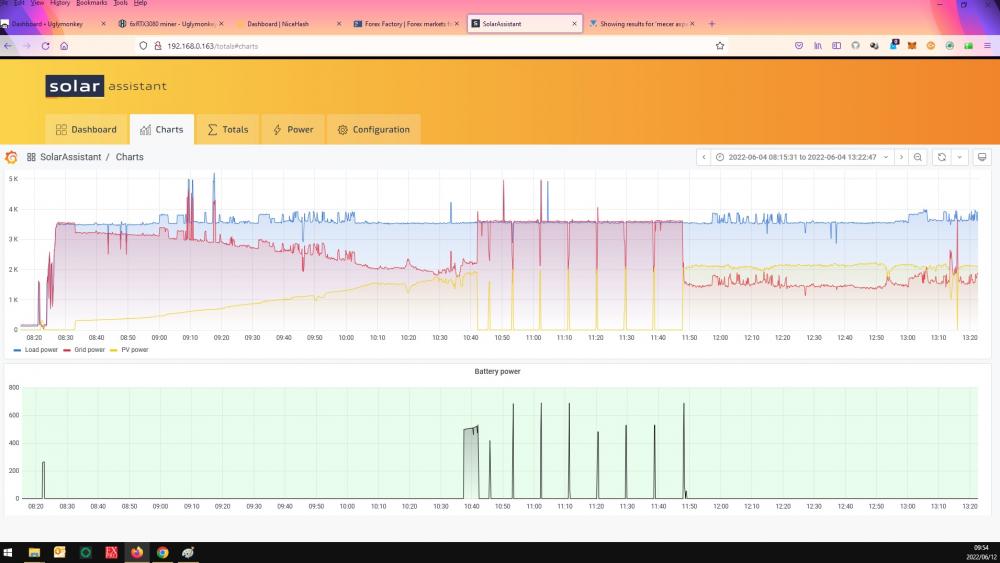Open the Help menu
1000x563 pixels.
click(x=140, y=3)
